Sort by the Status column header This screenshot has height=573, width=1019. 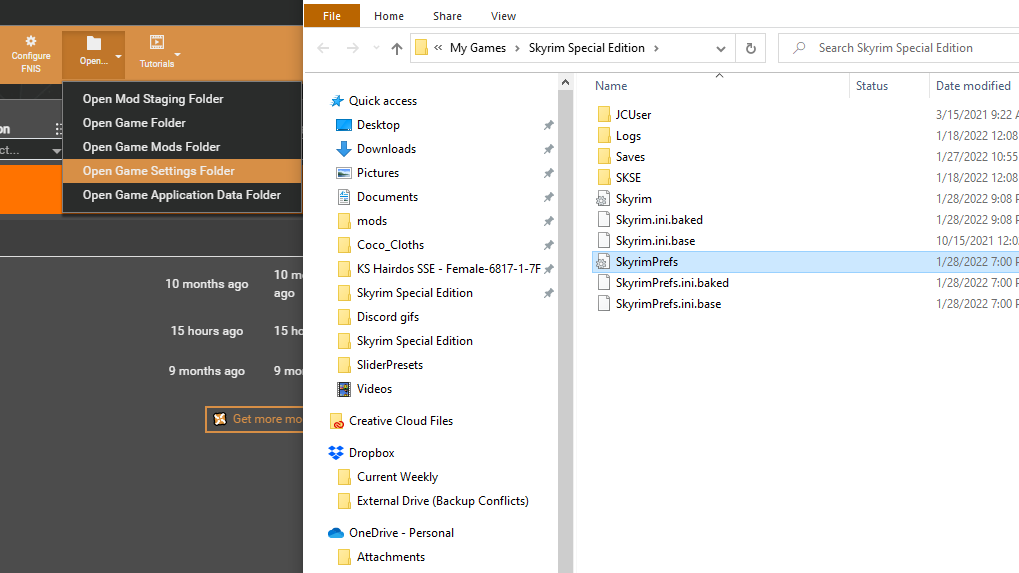coord(871,86)
